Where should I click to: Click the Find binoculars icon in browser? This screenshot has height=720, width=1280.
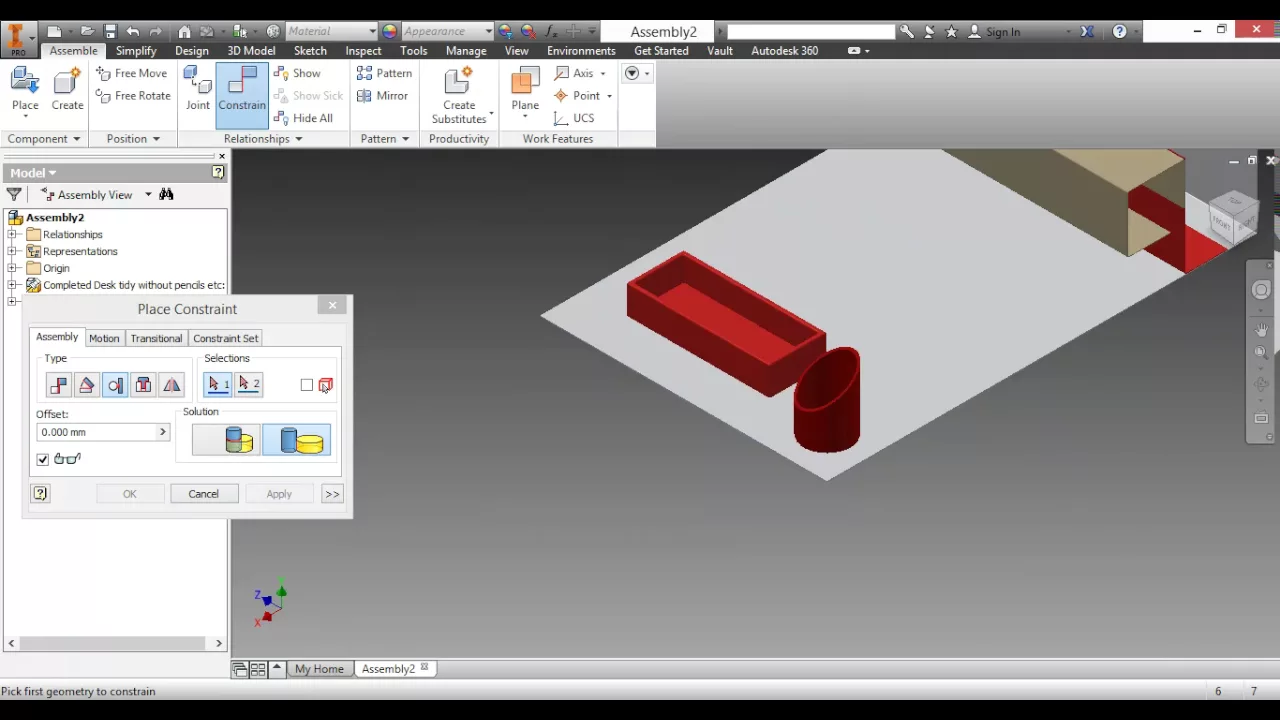(x=166, y=195)
